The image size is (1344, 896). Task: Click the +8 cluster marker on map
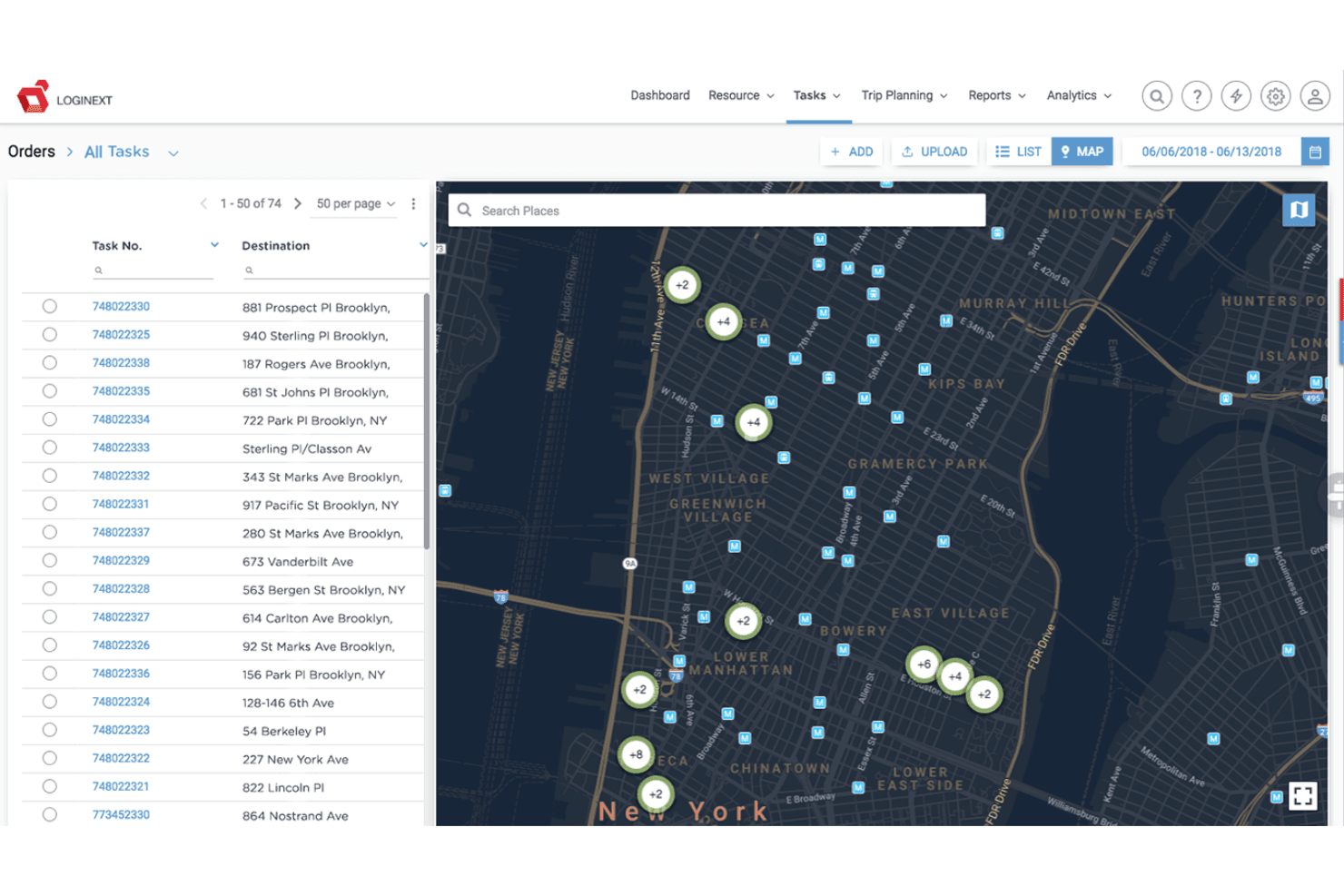point(636,754)
